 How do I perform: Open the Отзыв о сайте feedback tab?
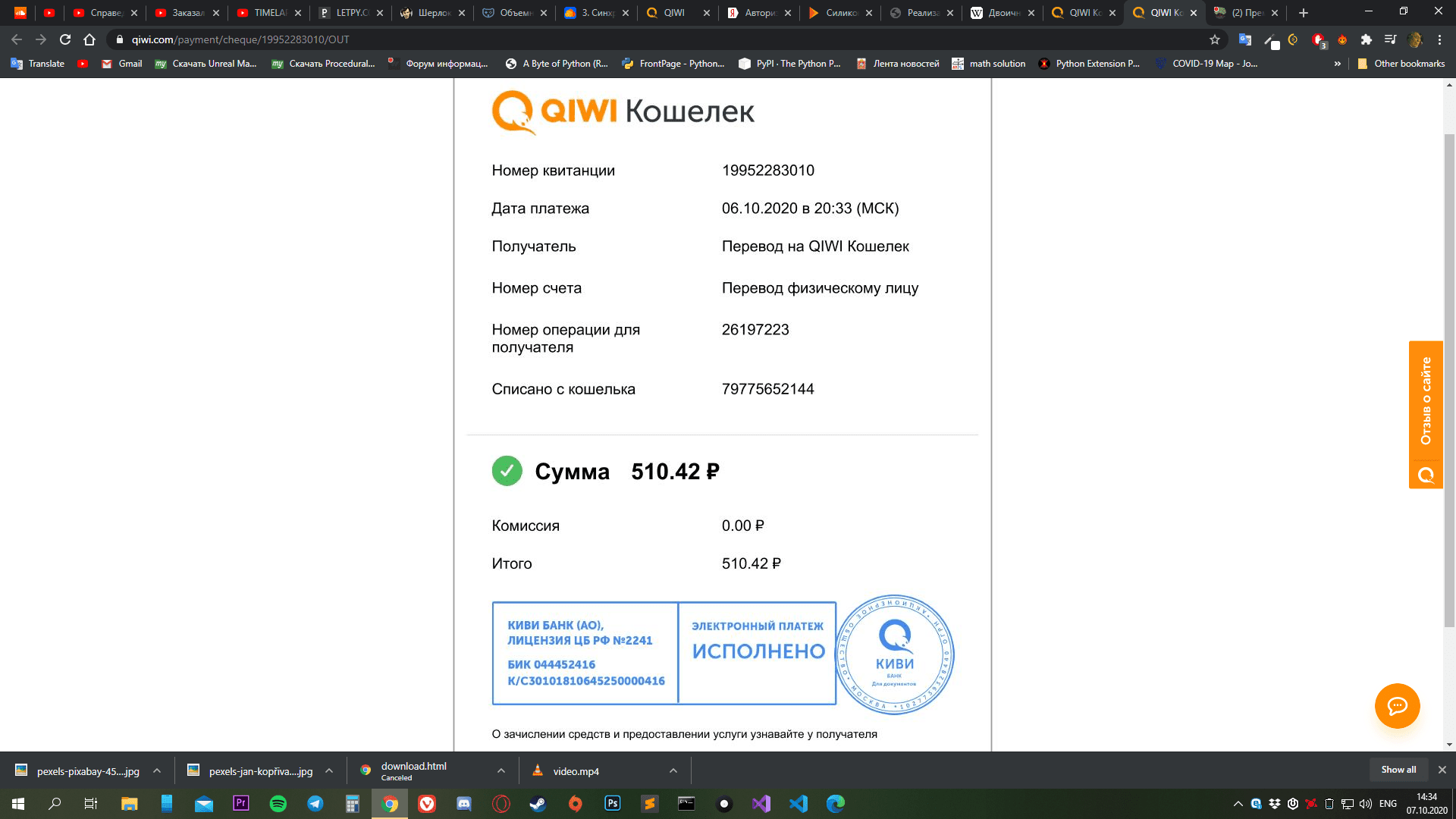point(1426,415)
